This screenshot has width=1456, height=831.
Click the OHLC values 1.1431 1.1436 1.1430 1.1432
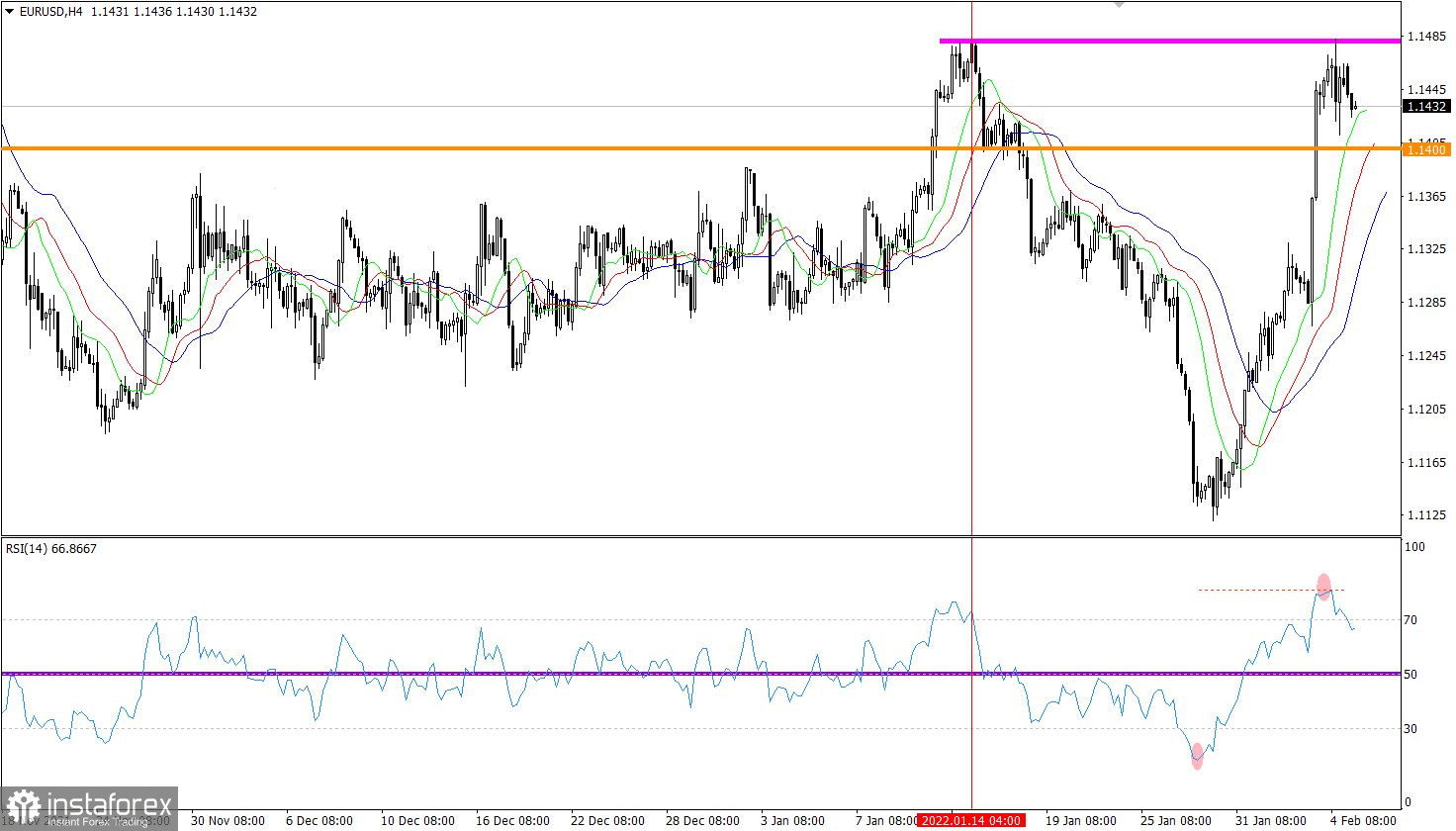pyautogui.click(x=174, y=12)
